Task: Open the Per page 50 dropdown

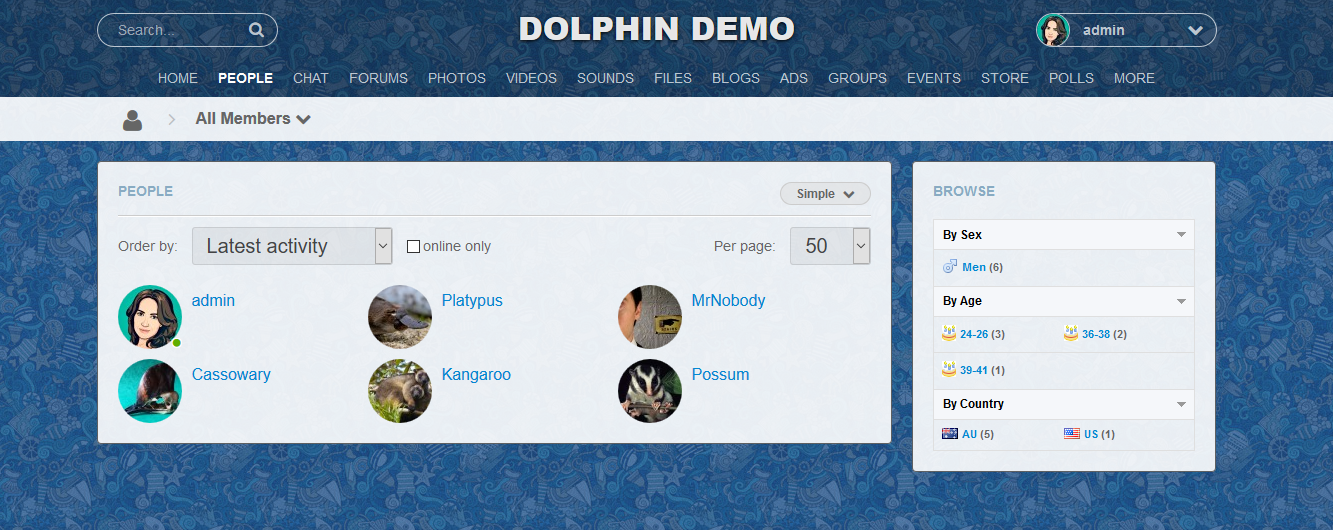Action: (830, 246)
